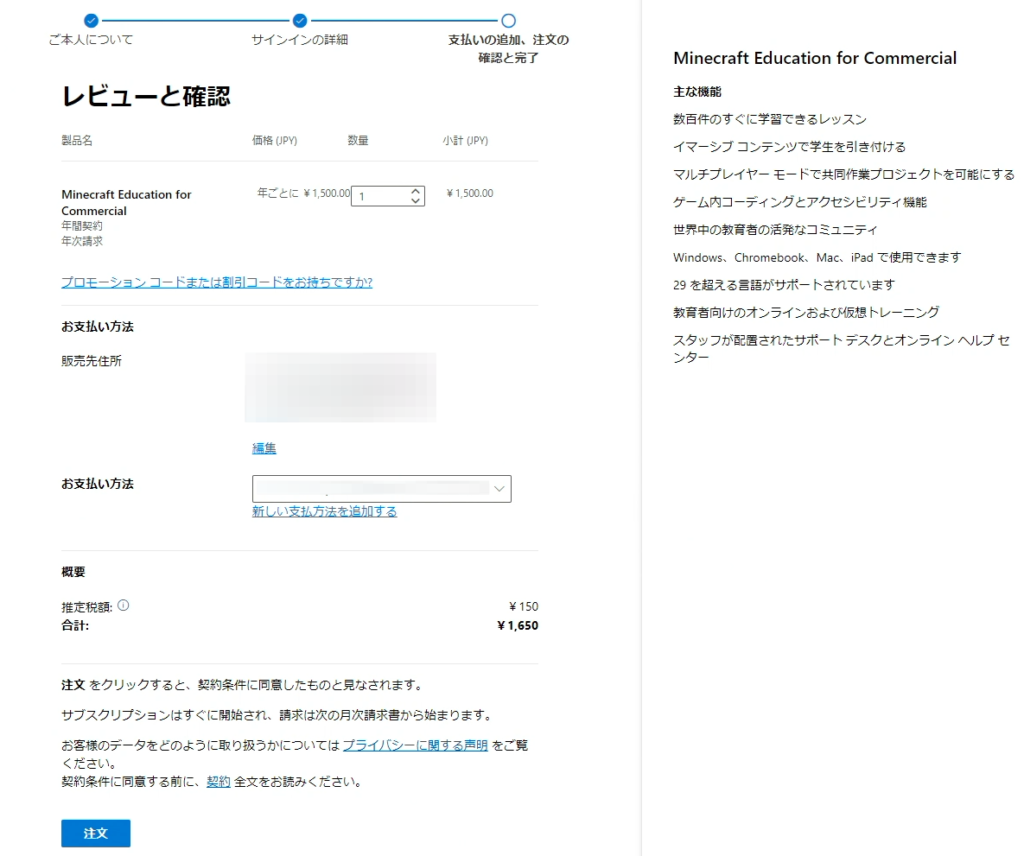Click the completed ご本人について step checkmark
The image size is (1024, 856).
point(91,20)
